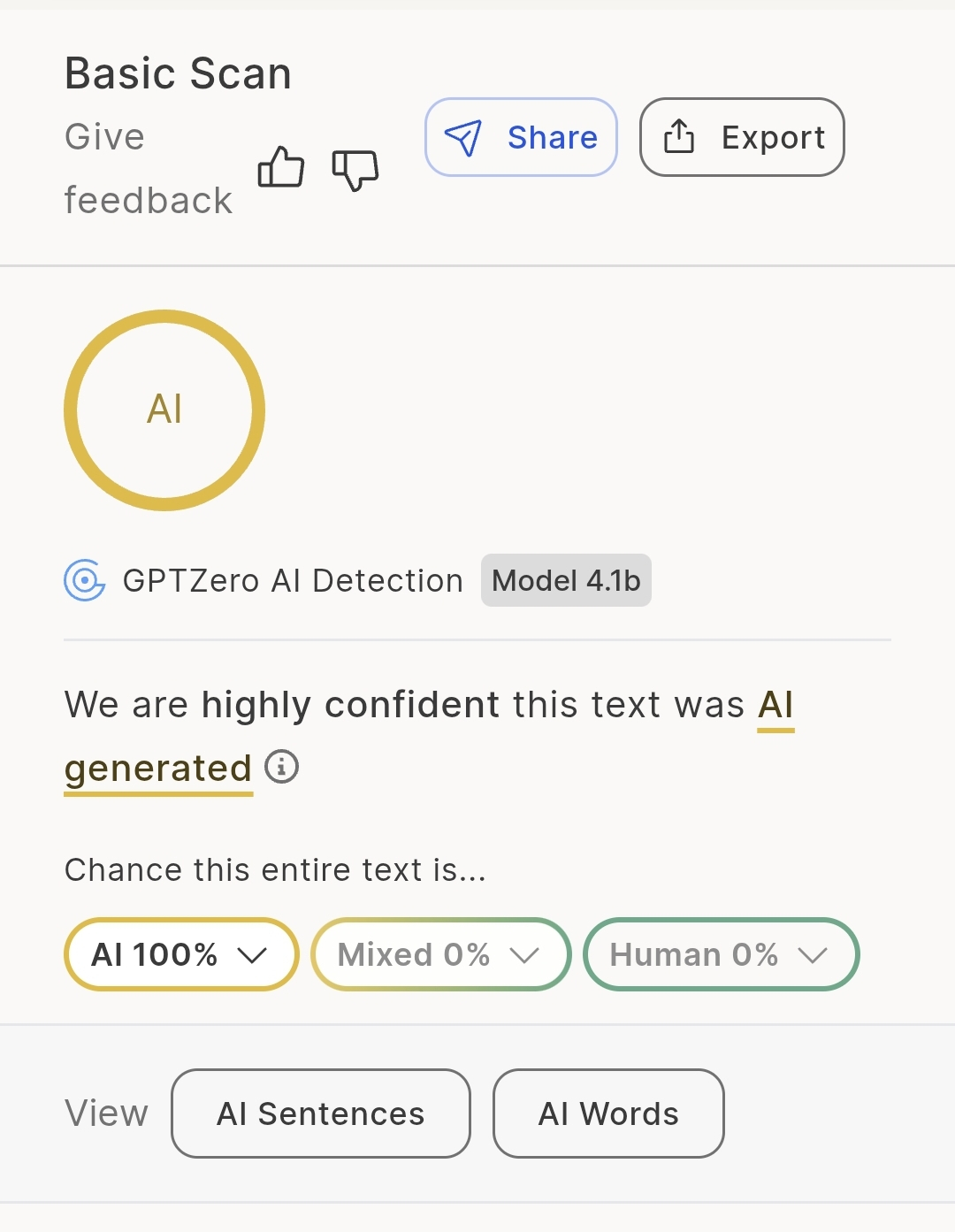Give positive feedback with thumbs up icon
The width and height of the screenshot is (955, 1232).
click(x=281, y=168)
